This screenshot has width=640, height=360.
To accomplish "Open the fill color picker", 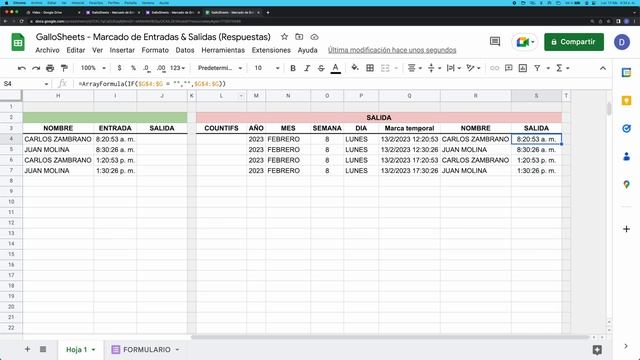I will click(355, 68).
